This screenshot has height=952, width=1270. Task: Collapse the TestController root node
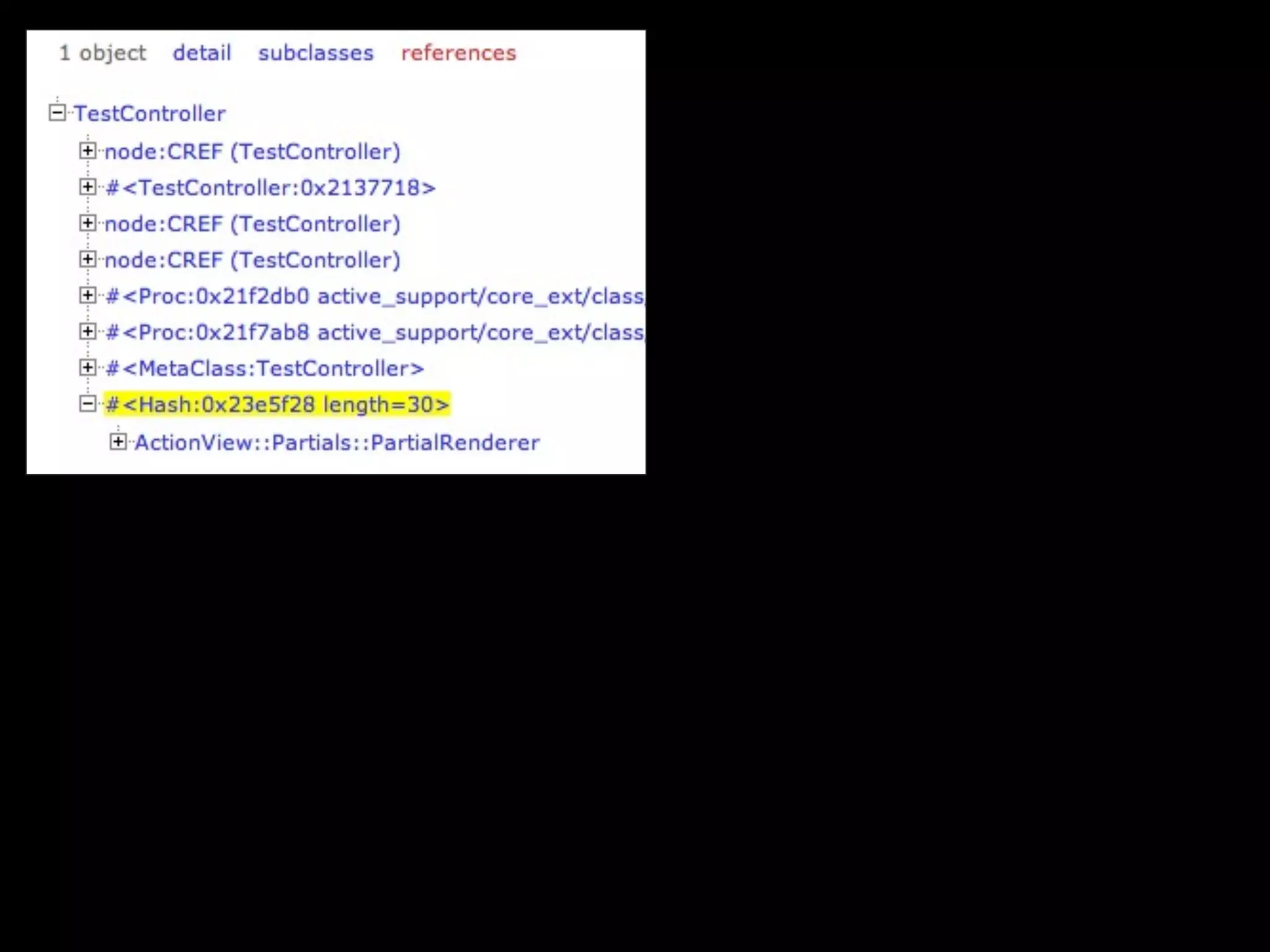(x=57, y=113)
